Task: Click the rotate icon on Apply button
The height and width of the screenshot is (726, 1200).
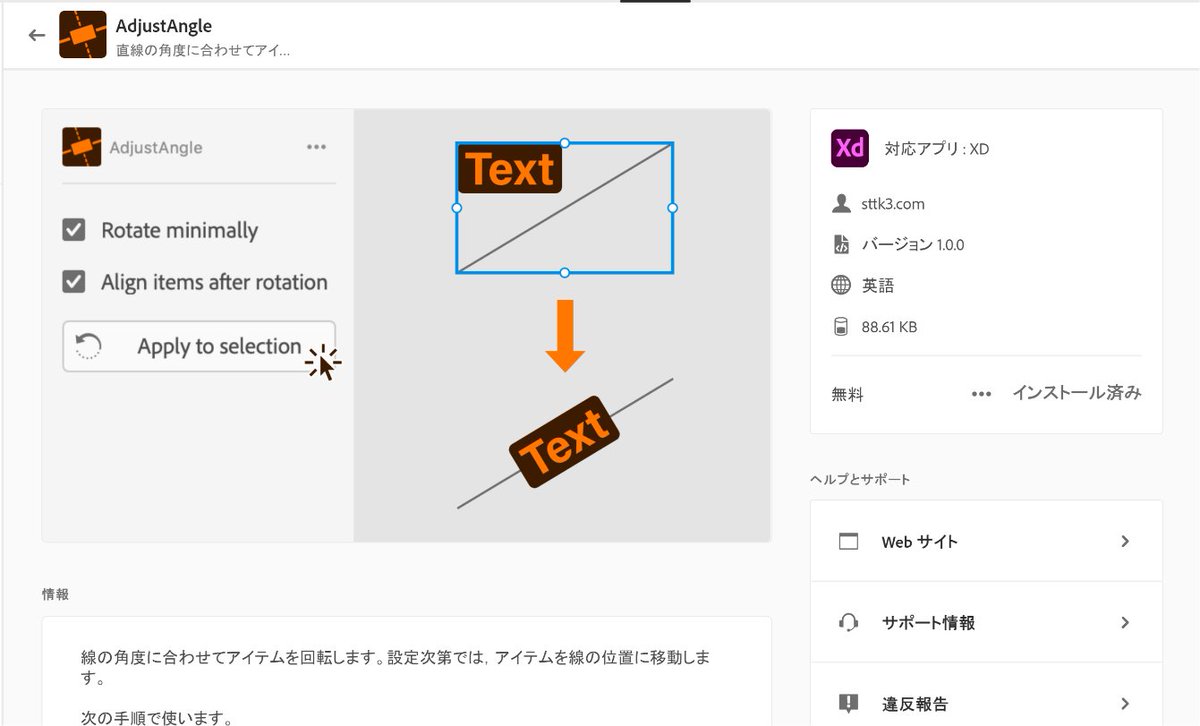Action: [89, 347]
